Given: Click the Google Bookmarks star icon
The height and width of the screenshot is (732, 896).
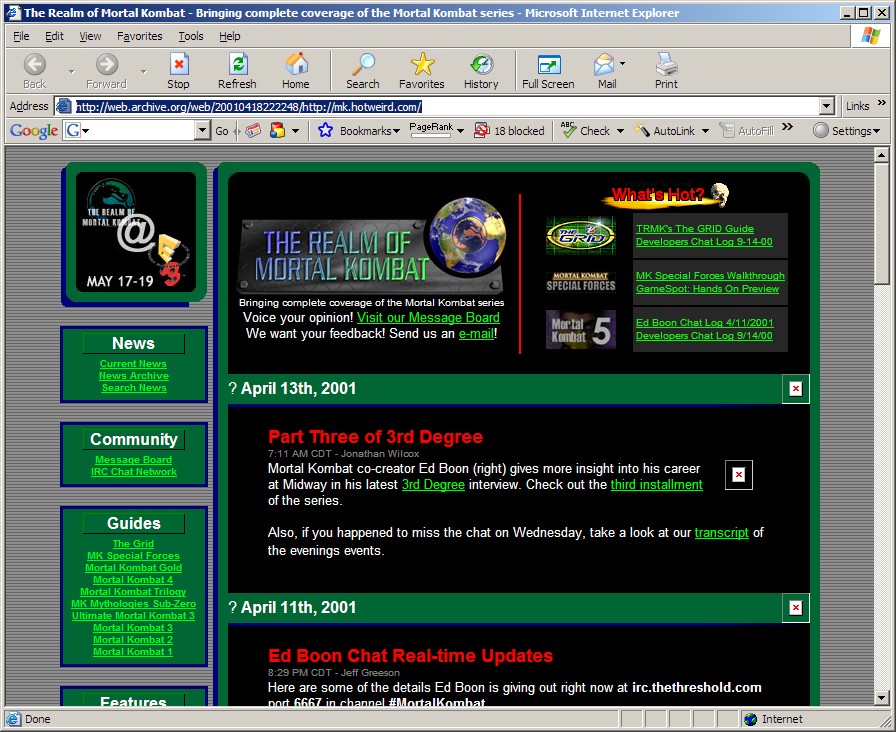Looking at the screenshot, I should [x=325, y=131].
